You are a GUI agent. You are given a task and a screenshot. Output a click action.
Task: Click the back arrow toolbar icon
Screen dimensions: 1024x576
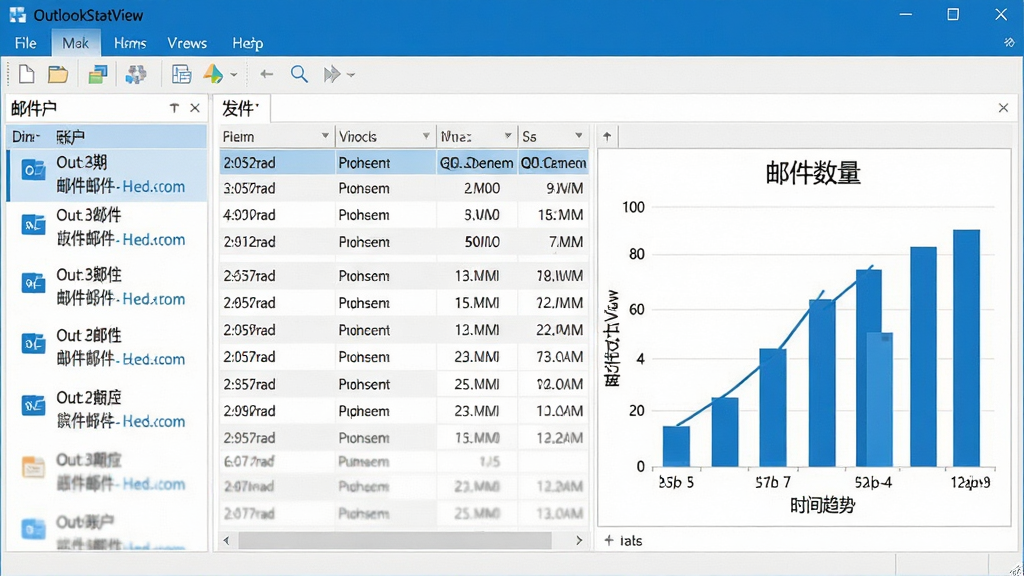tap(266, 74)
